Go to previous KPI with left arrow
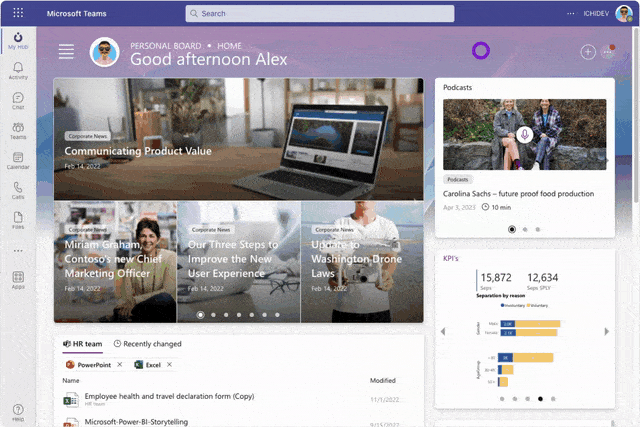Viewport: 640px width, 427px height. [x=443, y=331]
